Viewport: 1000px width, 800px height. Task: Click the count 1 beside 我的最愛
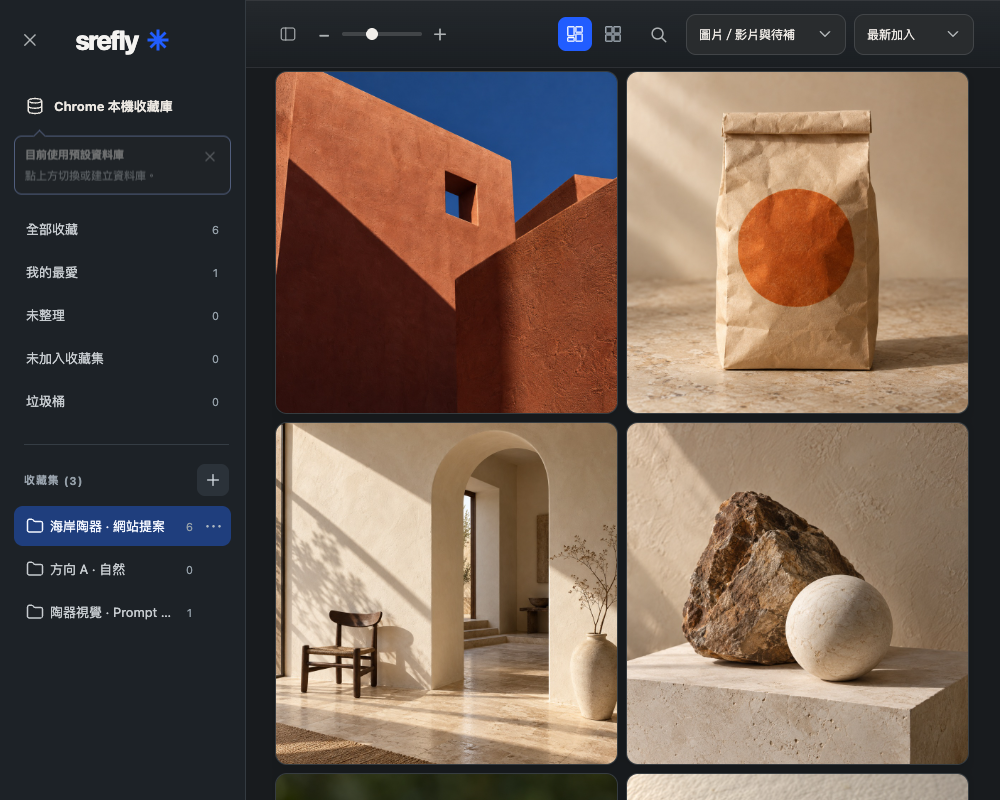[x=216, y=273]
